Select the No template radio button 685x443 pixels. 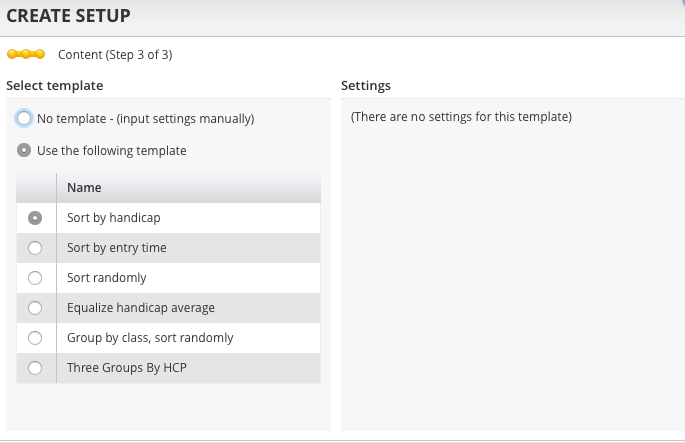coord(24,118)
